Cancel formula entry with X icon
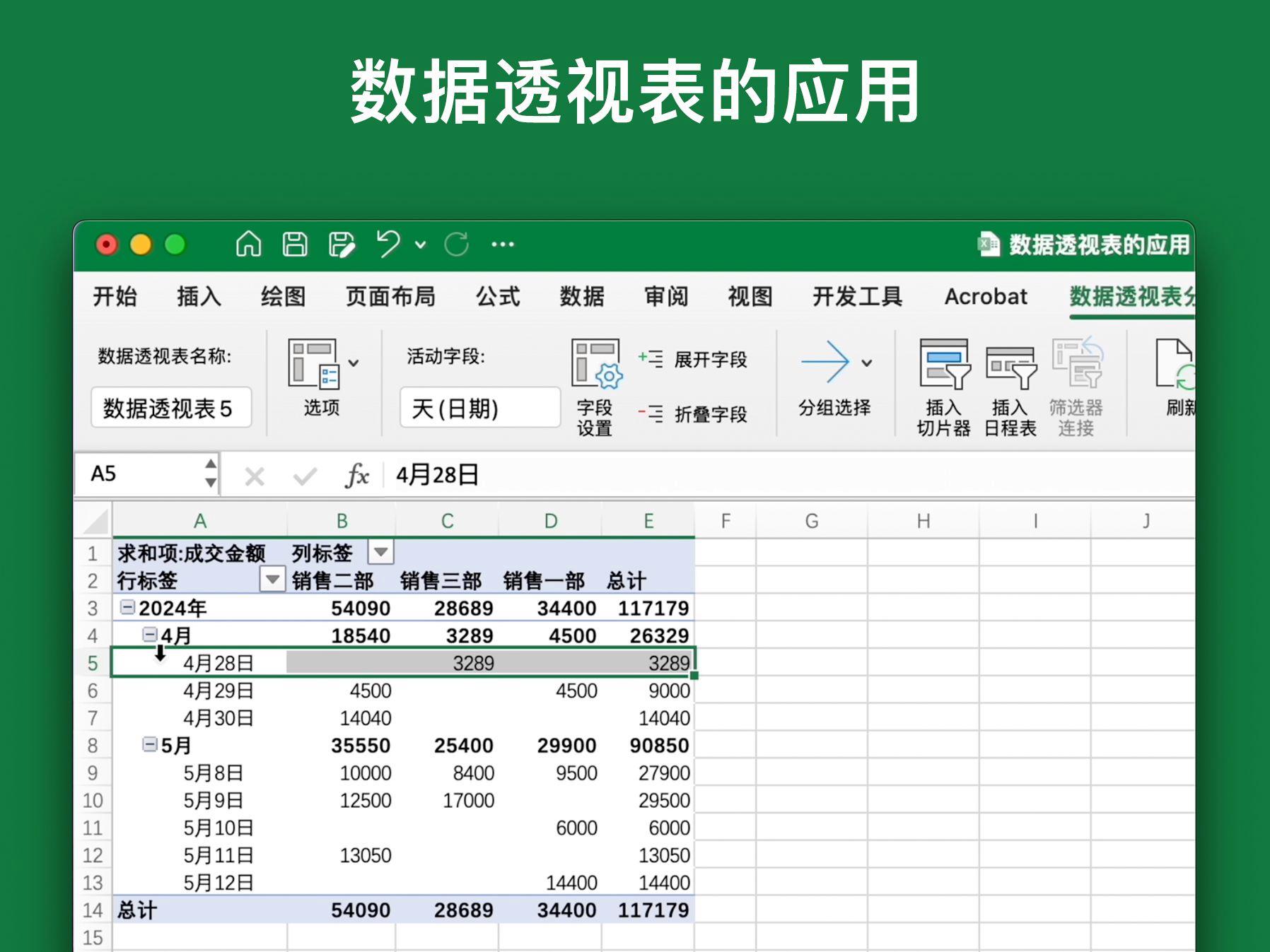The image size is (1270, 952). tap(254, 476)
